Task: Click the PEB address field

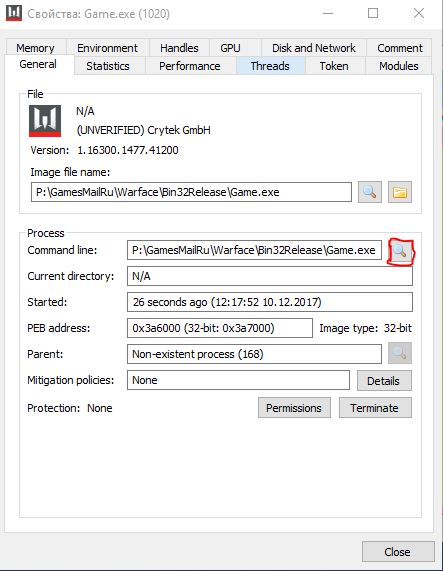Action: (220, 328)
